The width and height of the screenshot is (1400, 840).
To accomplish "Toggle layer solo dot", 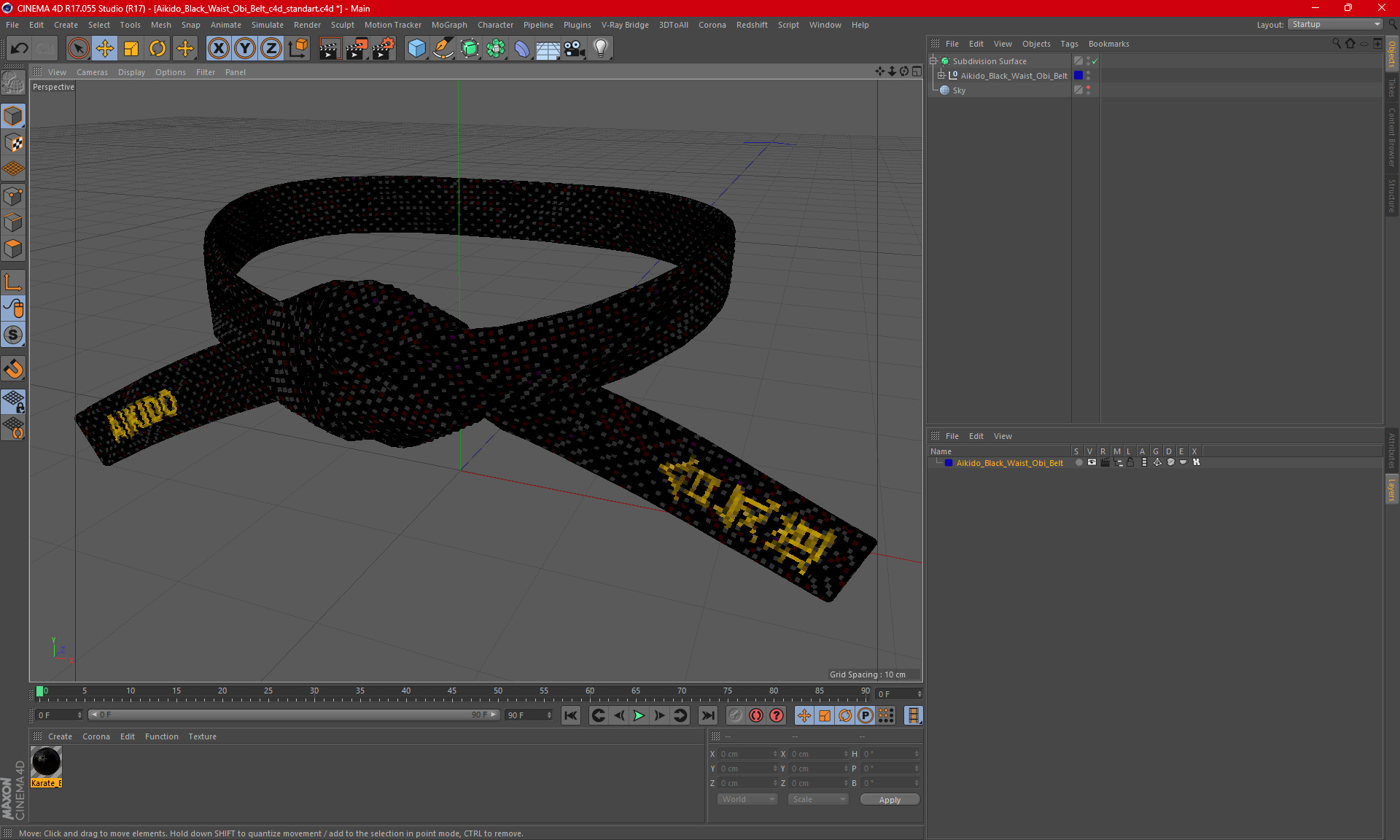I will [x=1078, y=462].
